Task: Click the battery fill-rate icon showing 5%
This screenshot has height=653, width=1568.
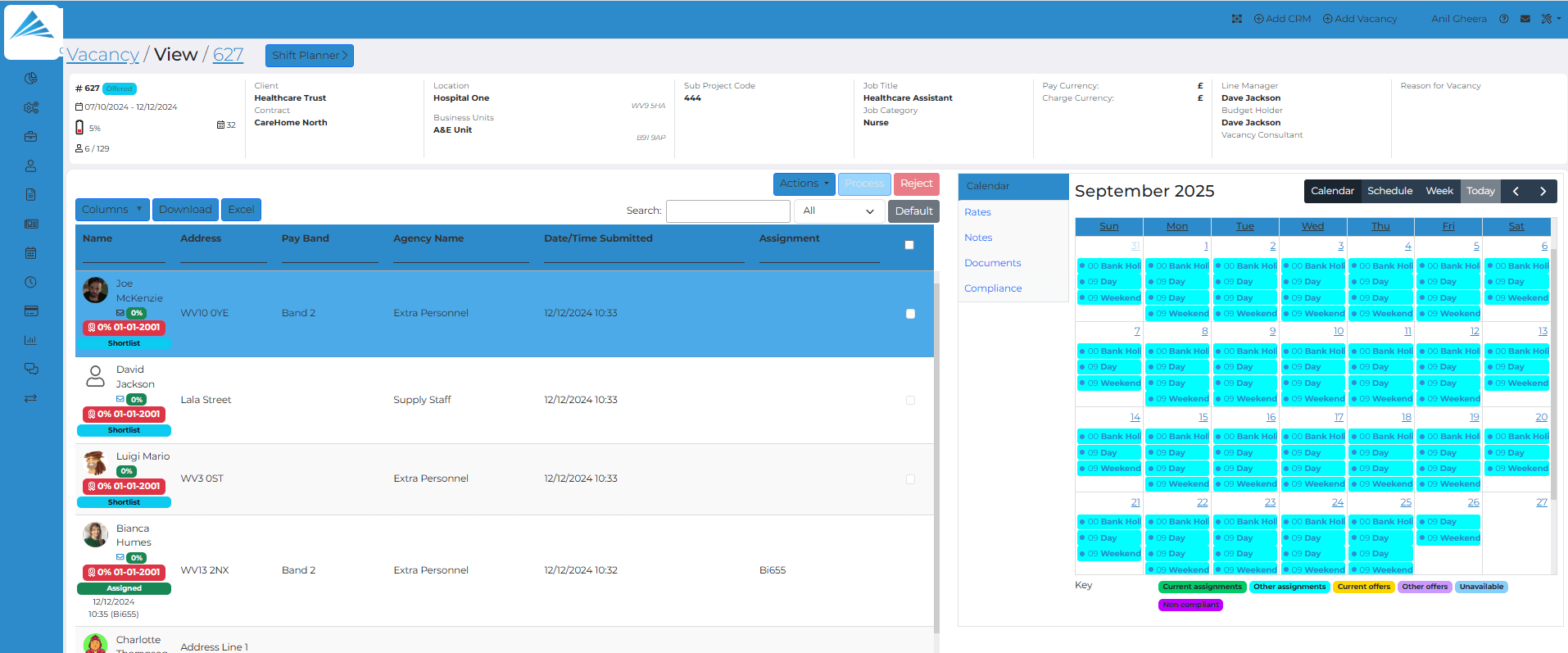Action: coord(79,128)
